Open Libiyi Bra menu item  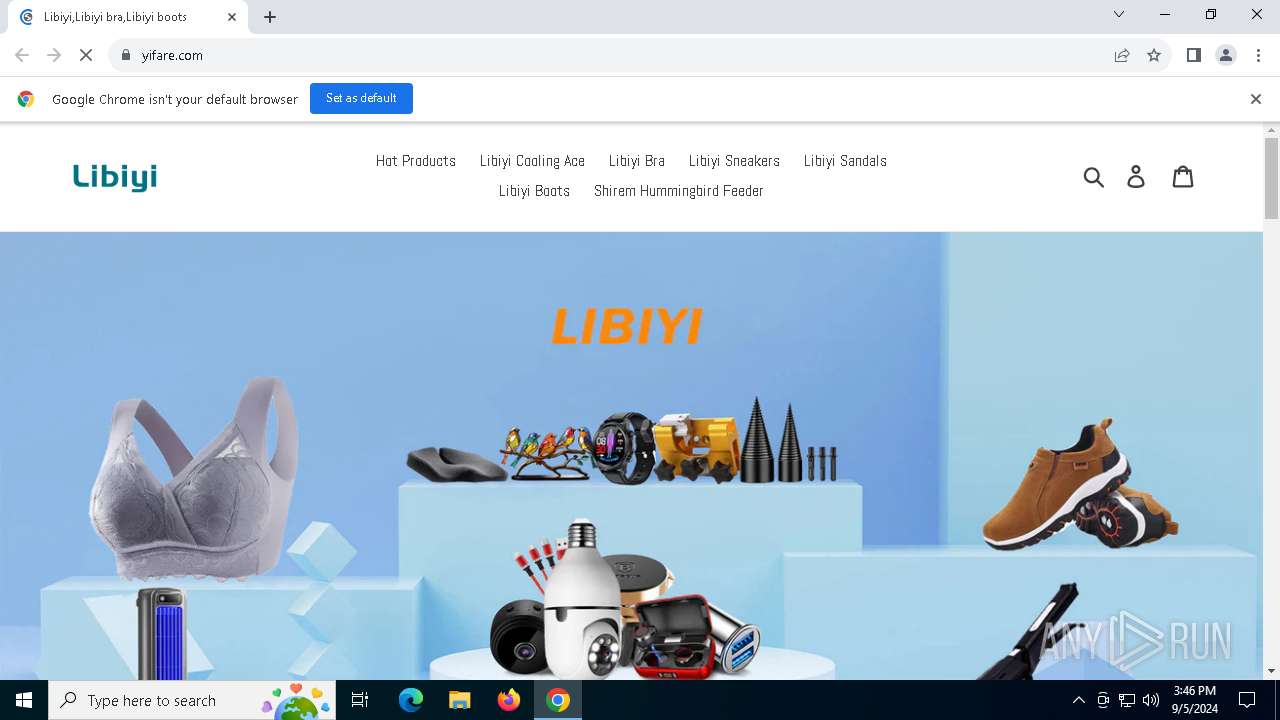tap(637, 161)
